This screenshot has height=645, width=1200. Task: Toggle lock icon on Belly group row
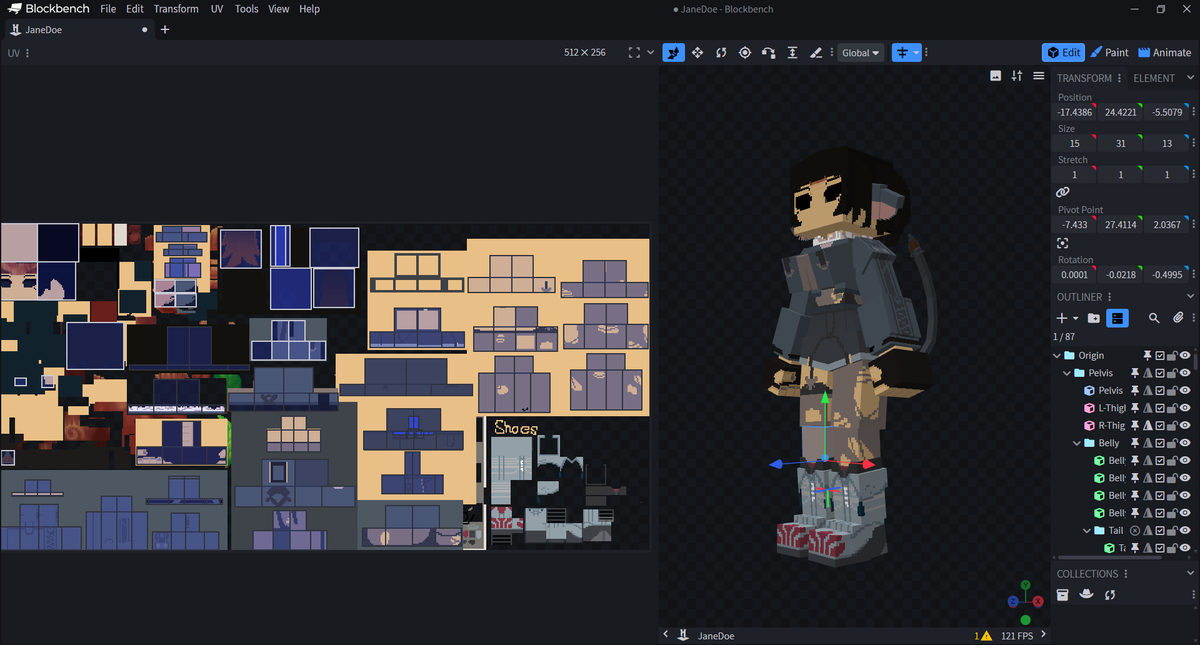(x=1173, y=443)
